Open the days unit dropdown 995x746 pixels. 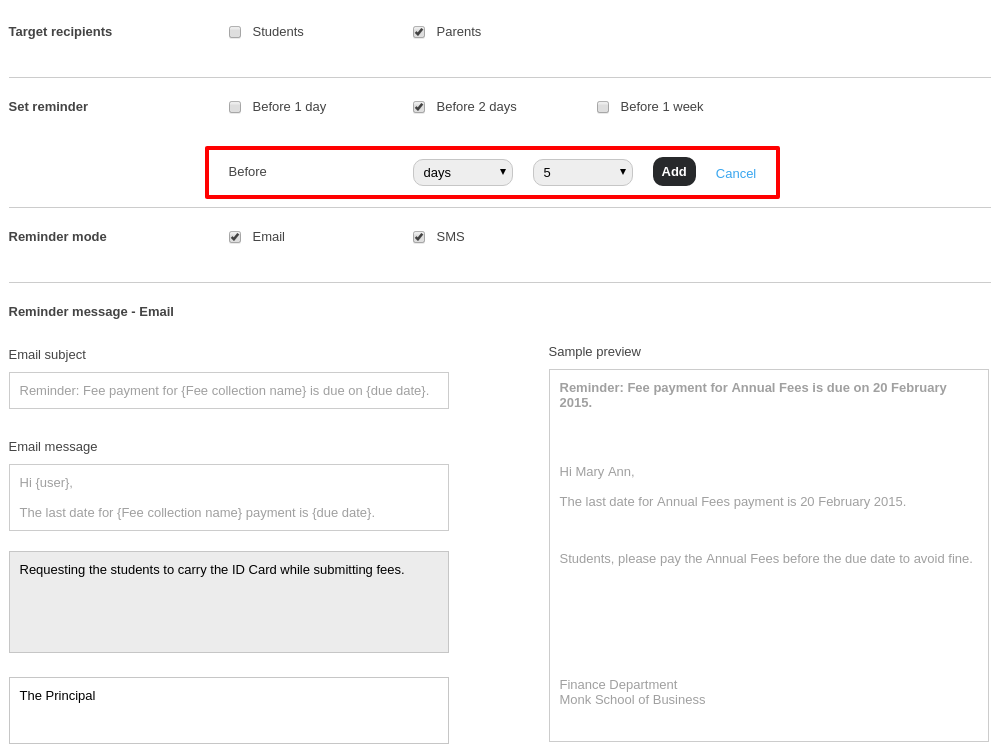pyautogui.click(x=462, y=172)
